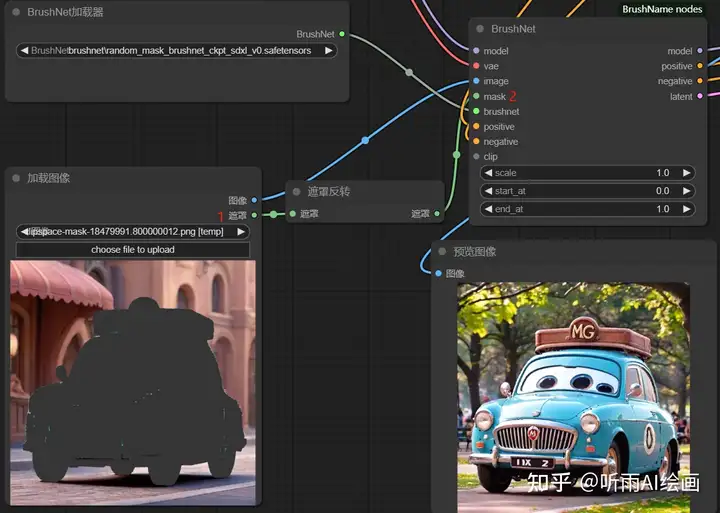This screenshot has width=720, height=513.
Task: Click the reroute dot on the gray BrushNet wire
Action: (409, 72)
